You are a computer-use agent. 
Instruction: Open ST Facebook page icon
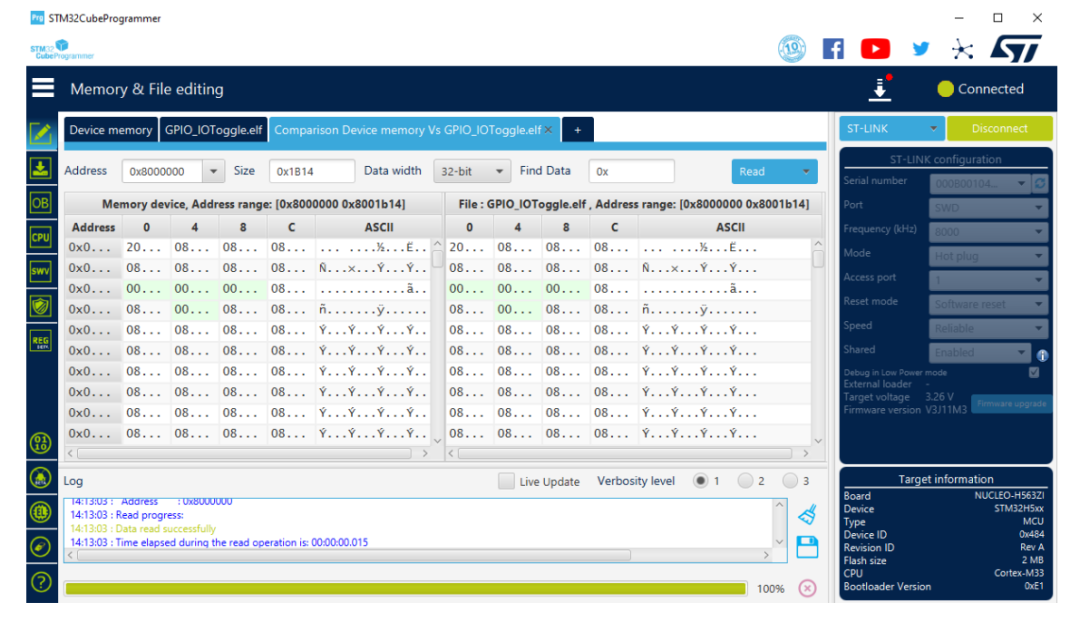pos(833,49)
